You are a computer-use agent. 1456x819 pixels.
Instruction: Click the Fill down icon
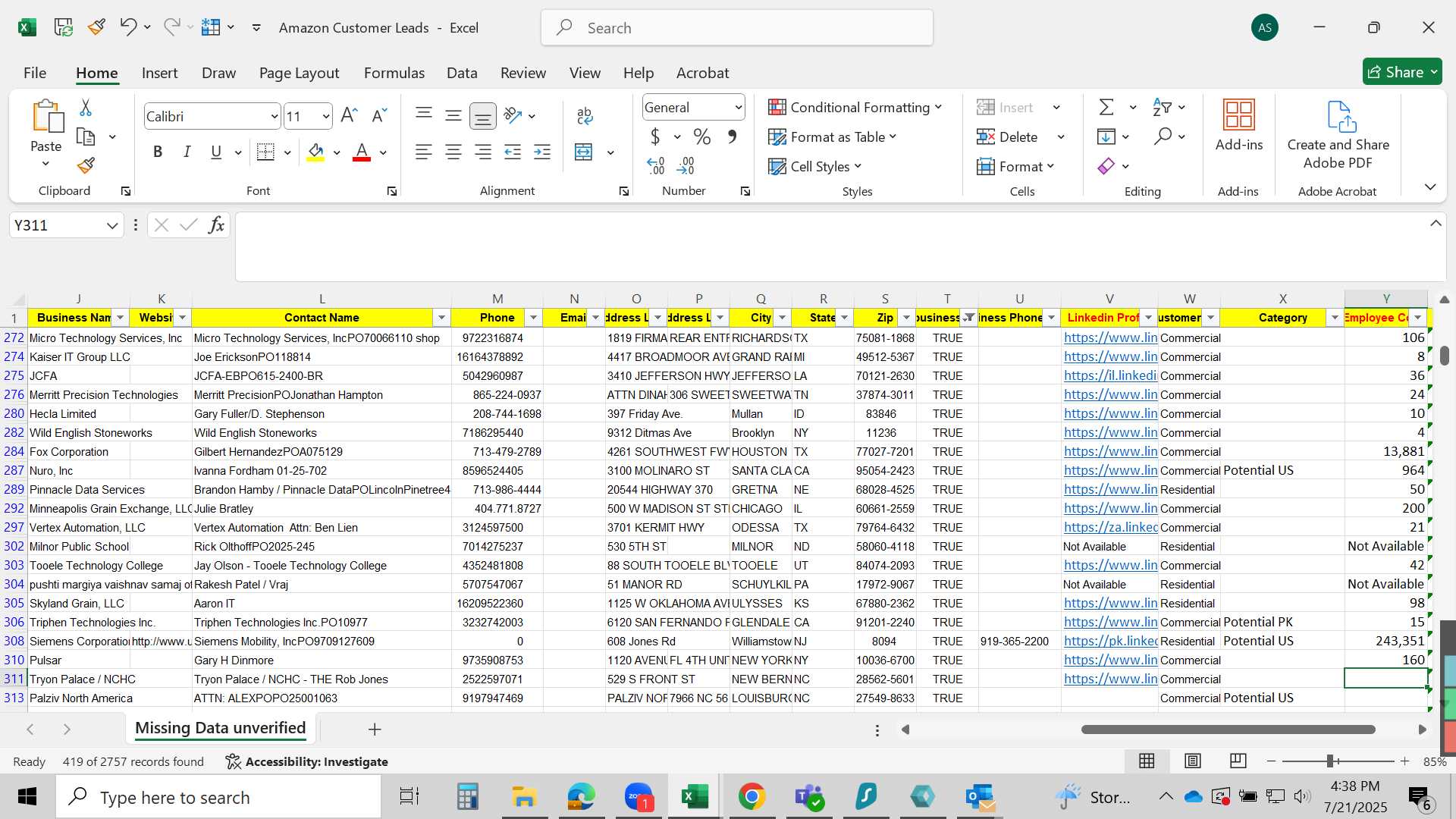point(1106,136)
